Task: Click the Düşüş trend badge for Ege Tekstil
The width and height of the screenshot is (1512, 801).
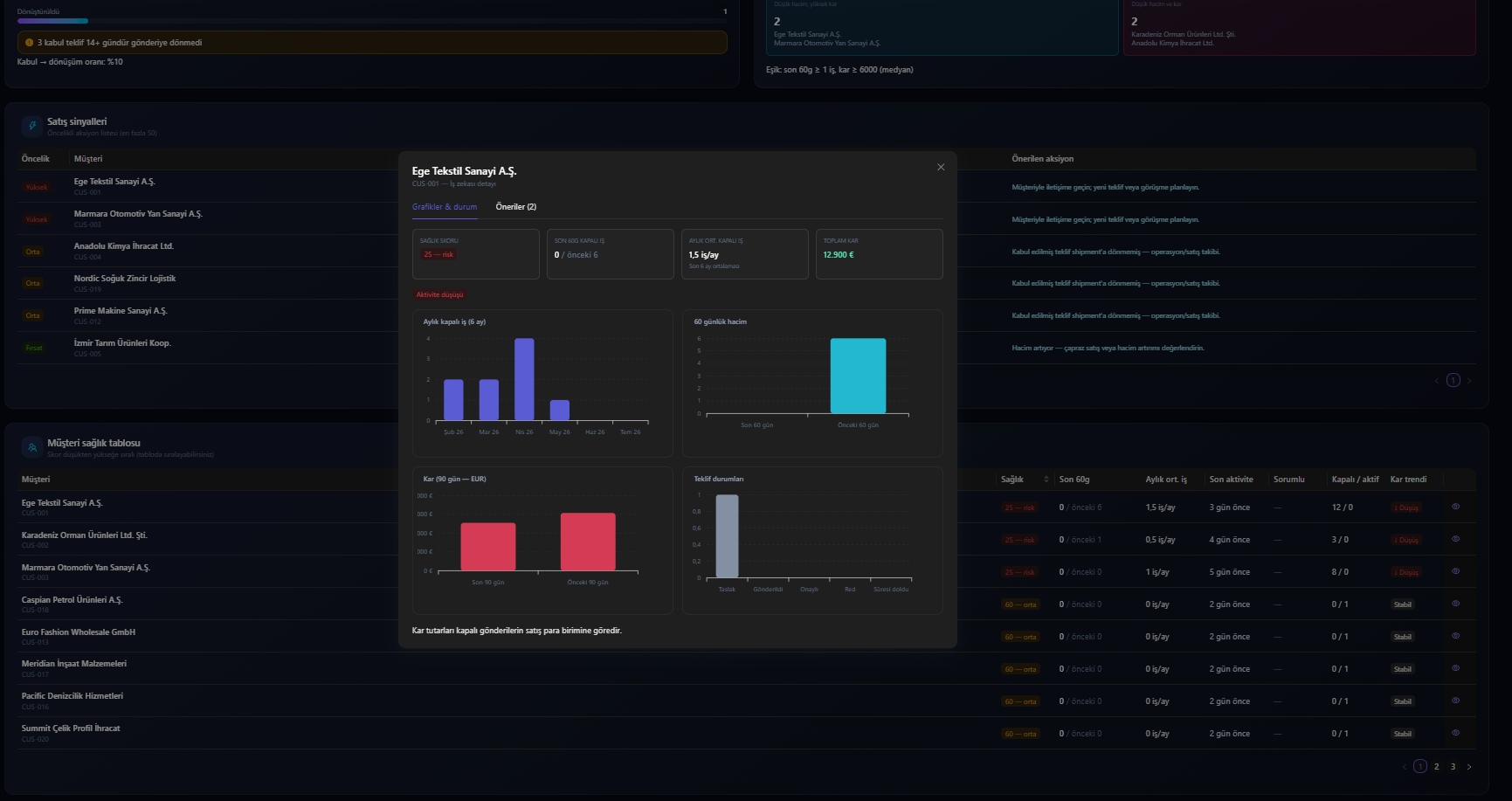Action: 1406,508
